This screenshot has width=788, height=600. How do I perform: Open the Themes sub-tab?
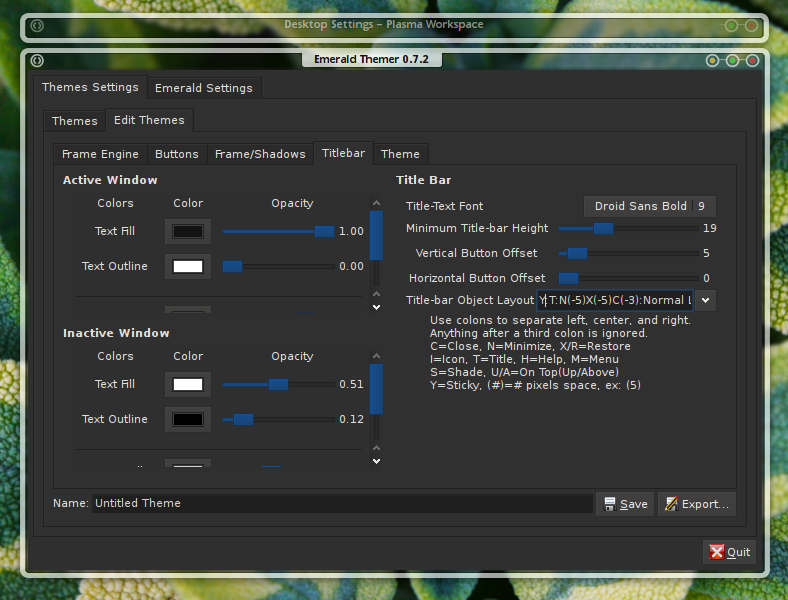74,121
